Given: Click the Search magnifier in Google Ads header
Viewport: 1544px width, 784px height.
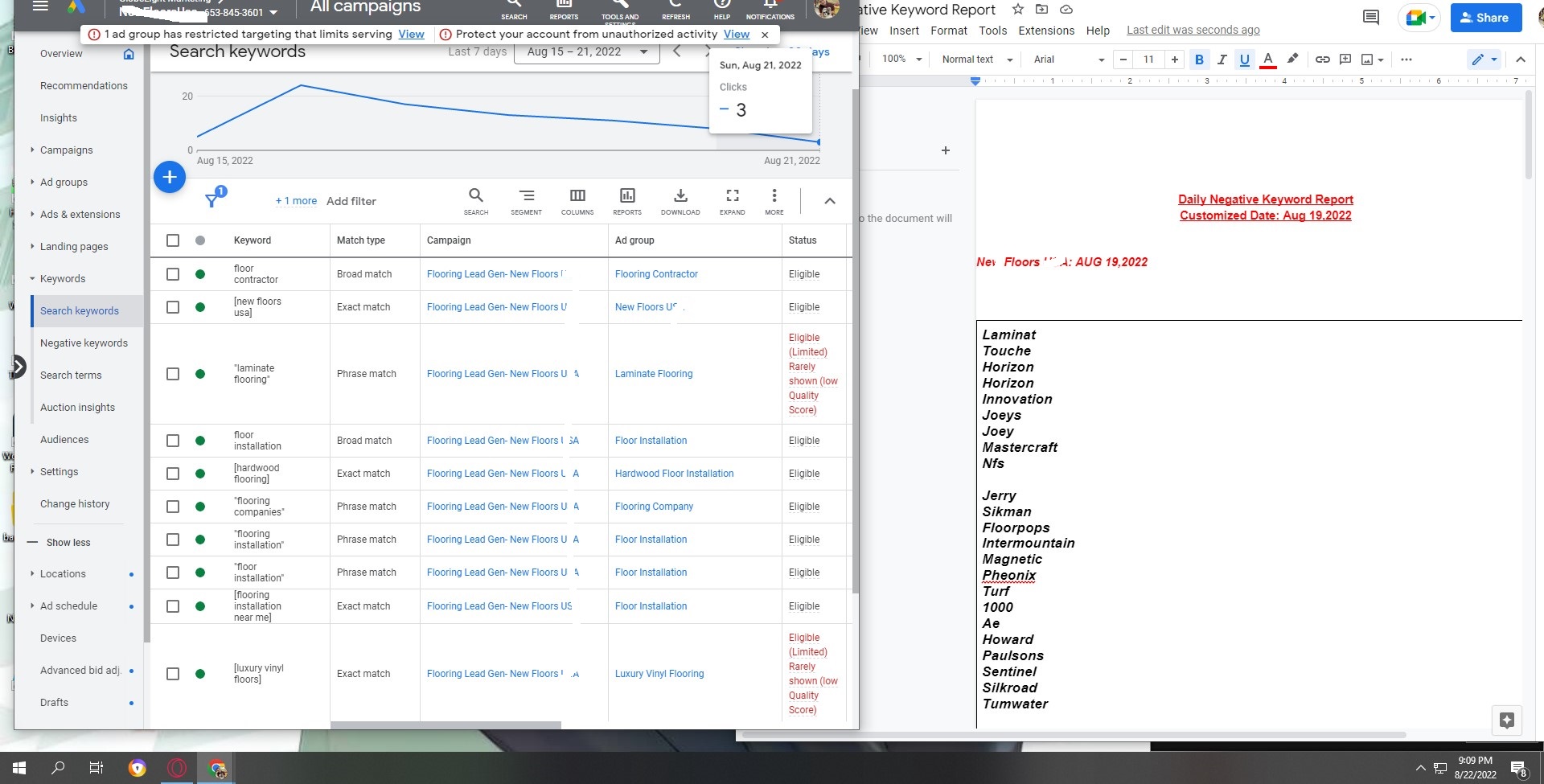Looking at the screenshot, I should tap(514, 5).
